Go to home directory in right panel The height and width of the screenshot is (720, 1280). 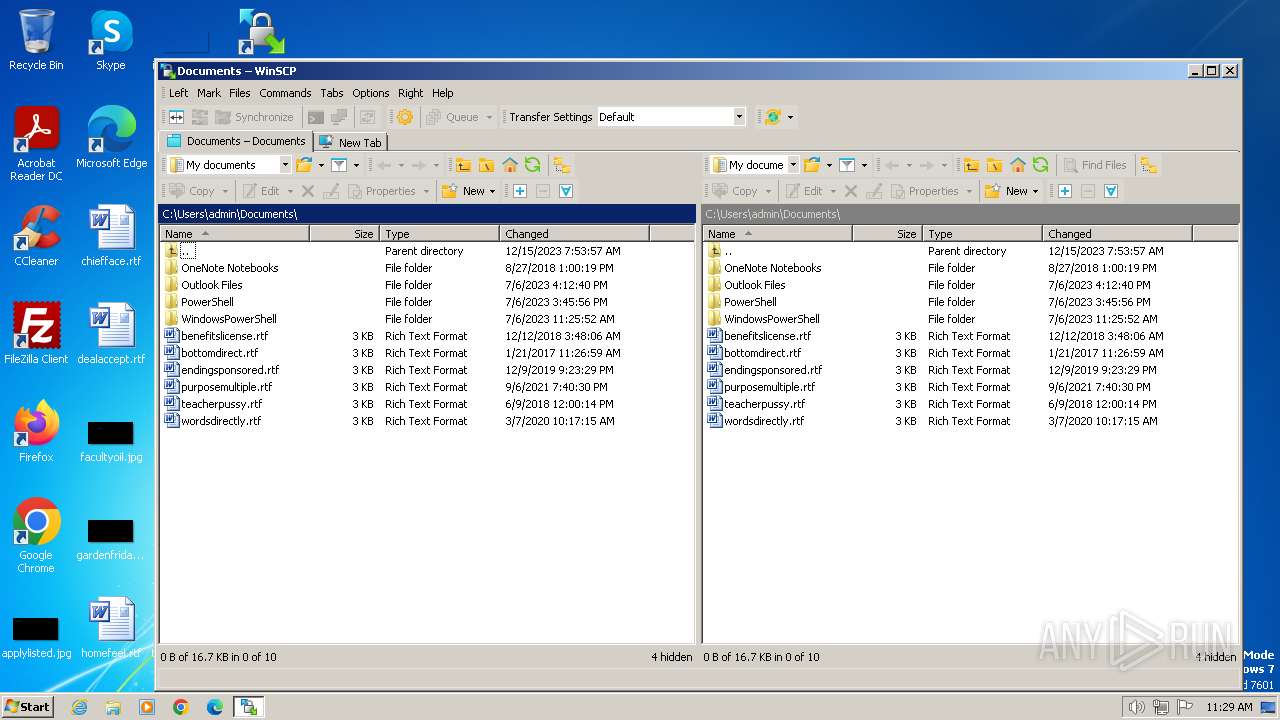(x=1018, y=165)
